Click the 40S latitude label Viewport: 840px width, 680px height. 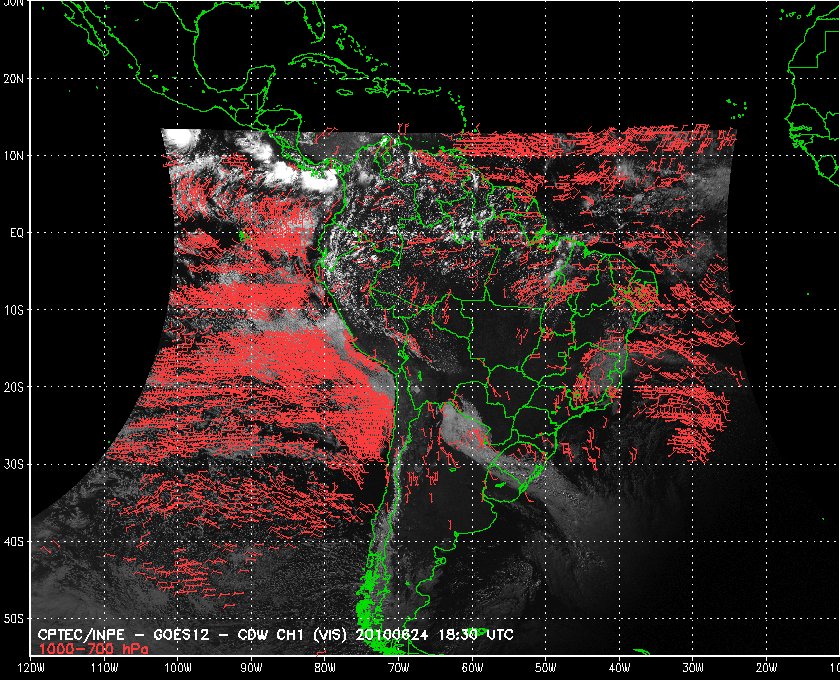pos(14,542)
